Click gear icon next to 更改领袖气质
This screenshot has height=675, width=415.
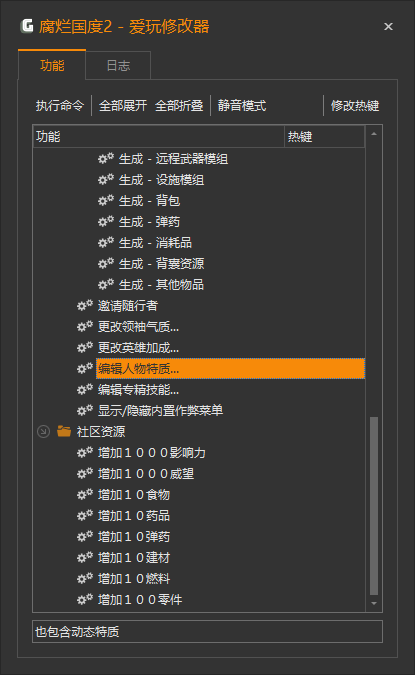pos(85,327)
